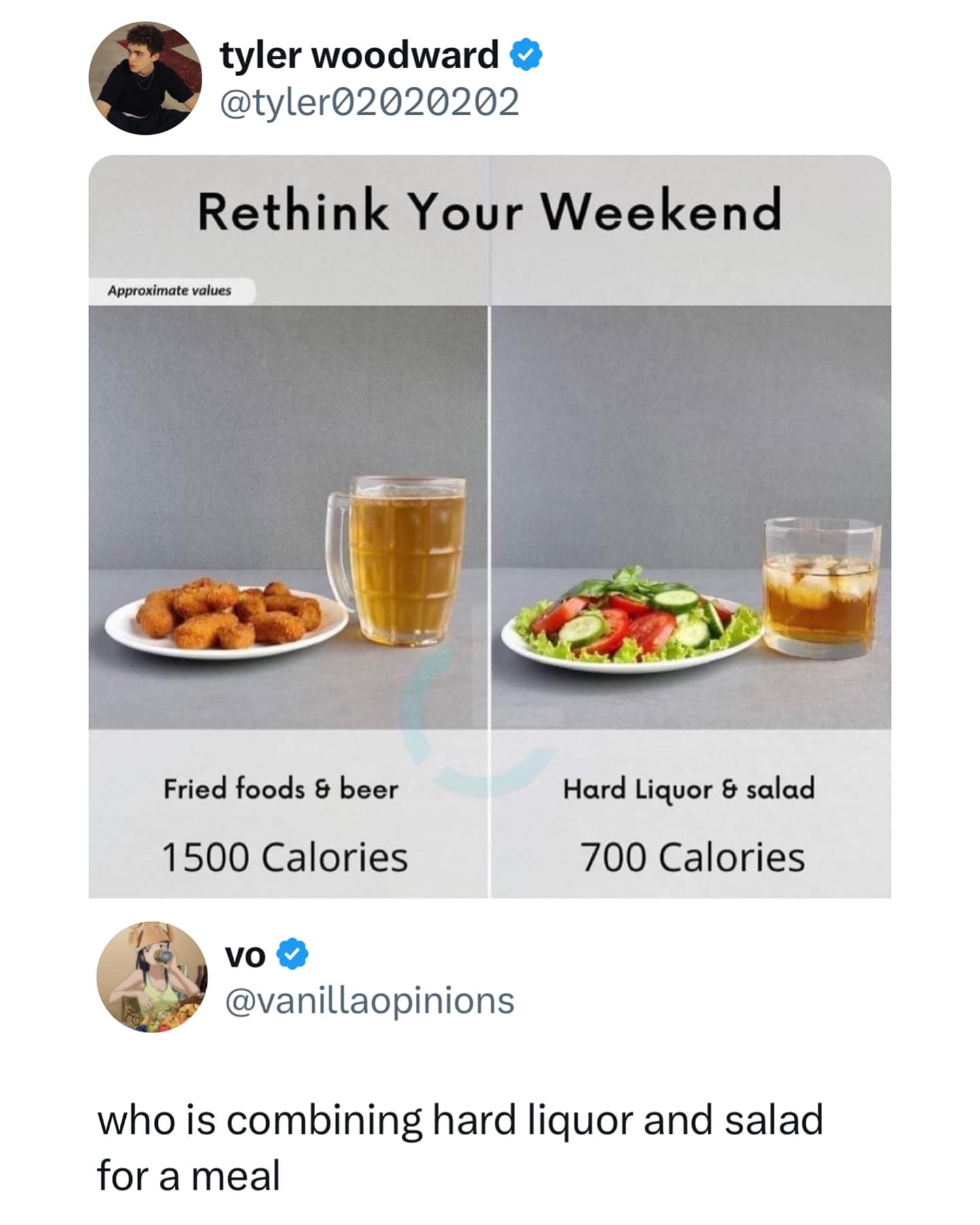Click the "1500 Calories" text

click(x=284, y=857)
